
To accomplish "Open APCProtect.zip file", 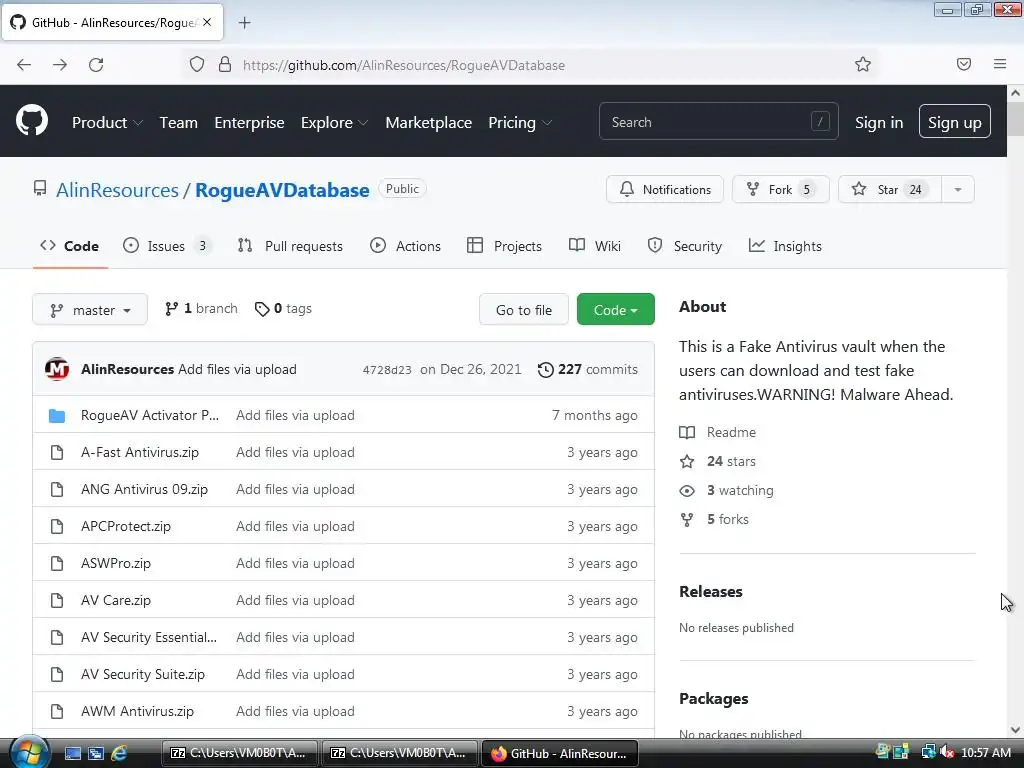I will click(x=125, y=526).
